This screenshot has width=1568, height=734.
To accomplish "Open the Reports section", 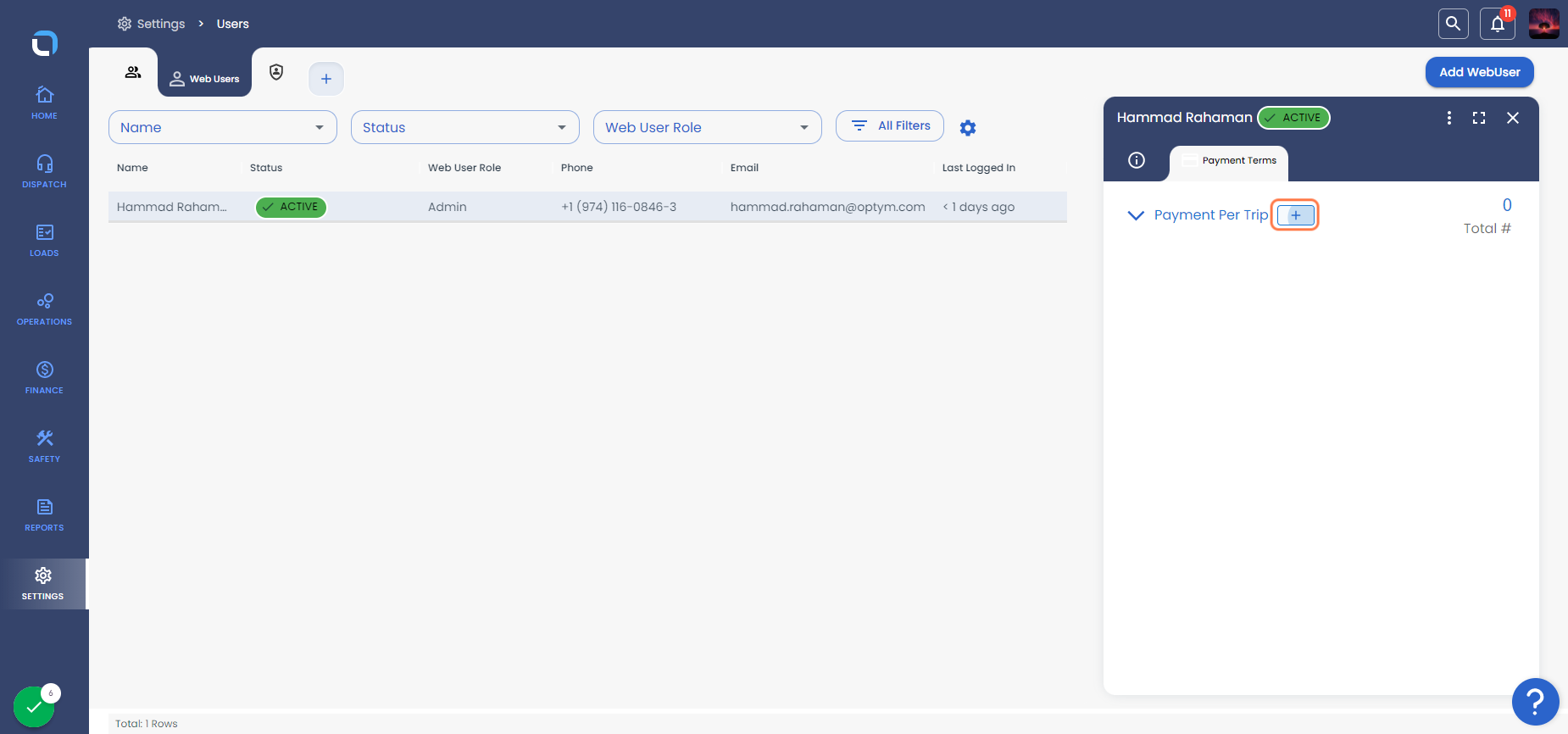I will [44, 514].
